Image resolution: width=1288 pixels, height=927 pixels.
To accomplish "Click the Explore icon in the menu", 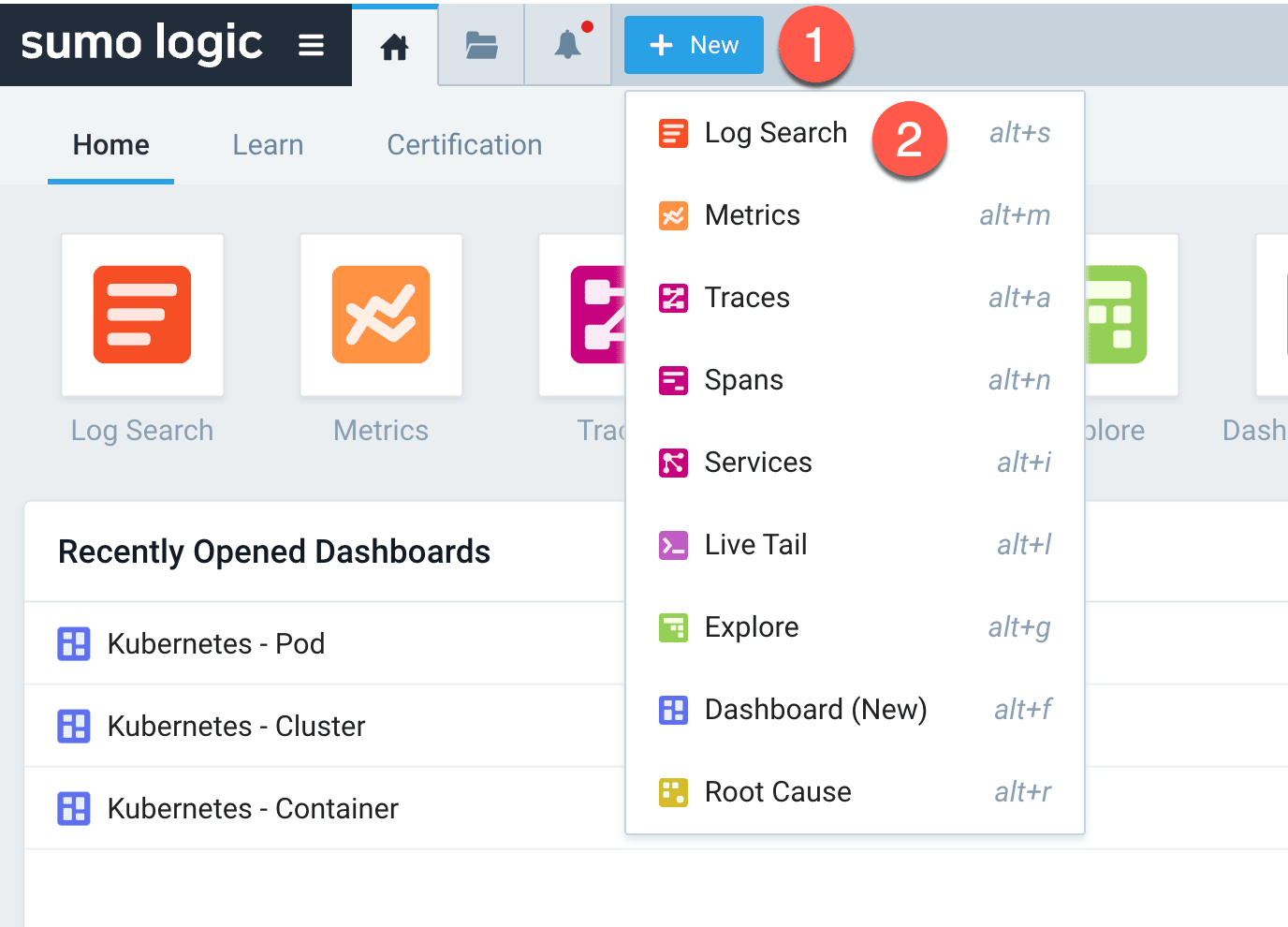I will (673, 627).
